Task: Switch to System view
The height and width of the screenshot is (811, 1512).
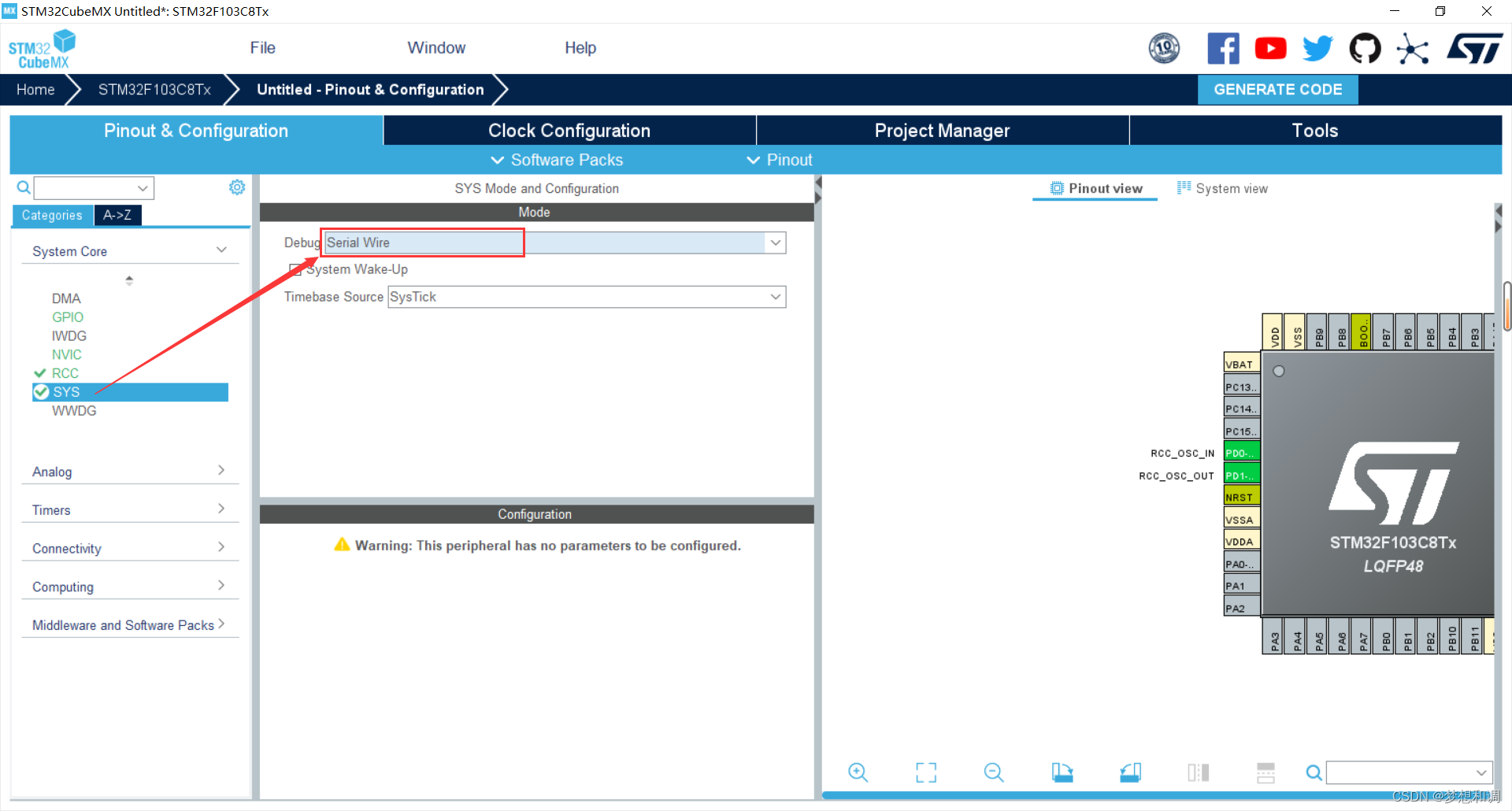Action: point(1222,188)
